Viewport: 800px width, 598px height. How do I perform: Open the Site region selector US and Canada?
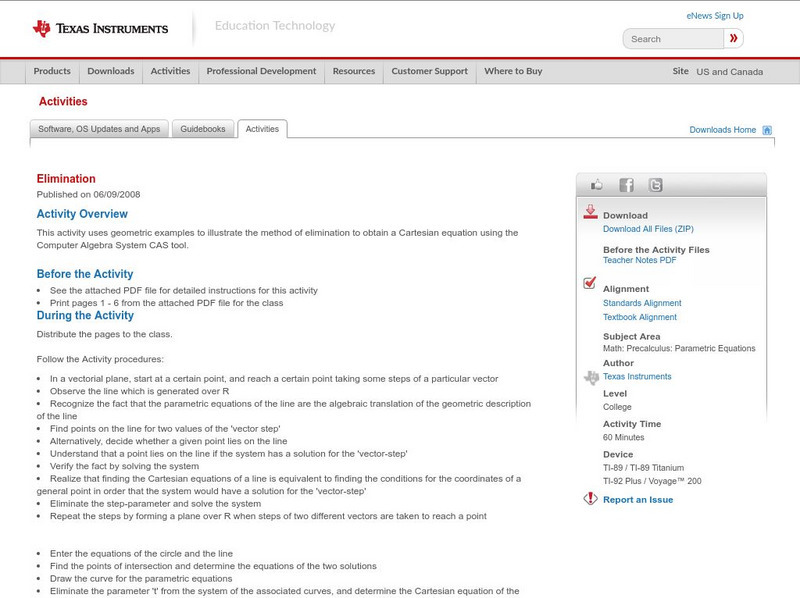click(729, 72)
